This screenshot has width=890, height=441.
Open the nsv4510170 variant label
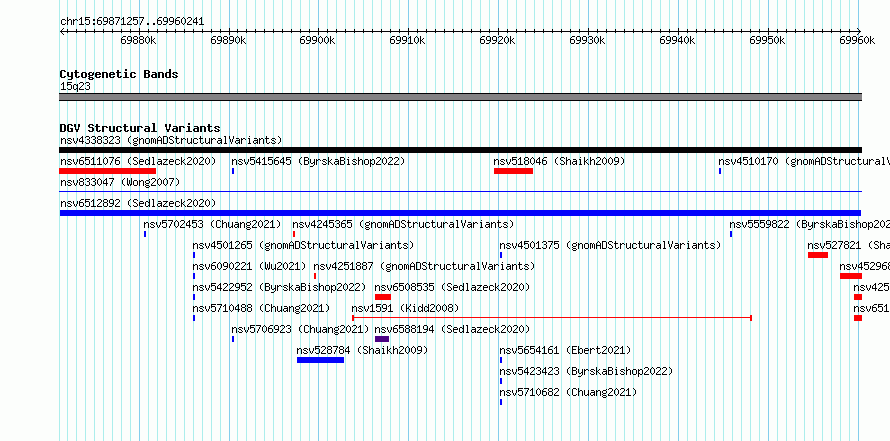tap(804, 161)
